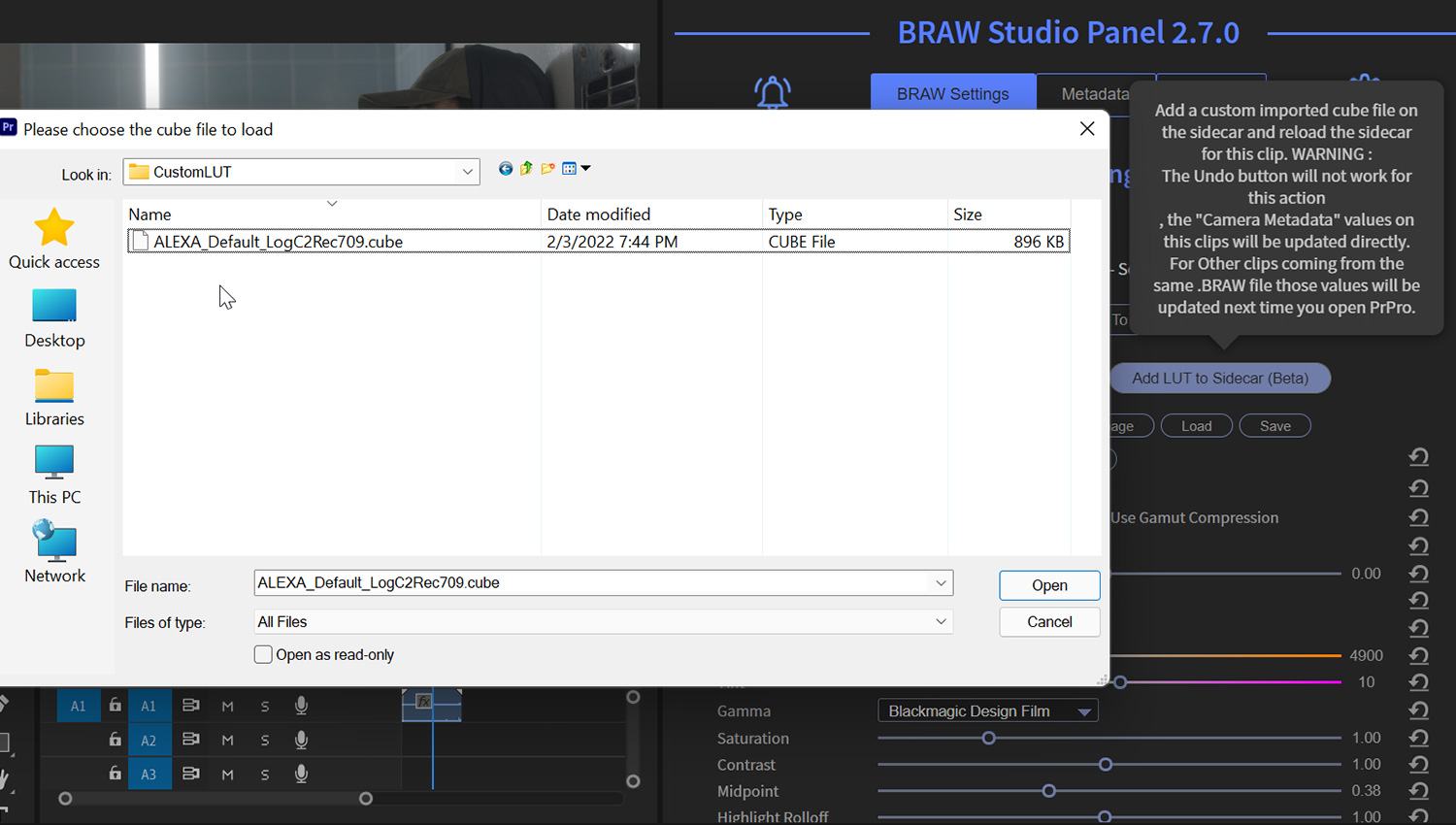Go up one folder level
The image size is (1456, 825).
[525, 168]
